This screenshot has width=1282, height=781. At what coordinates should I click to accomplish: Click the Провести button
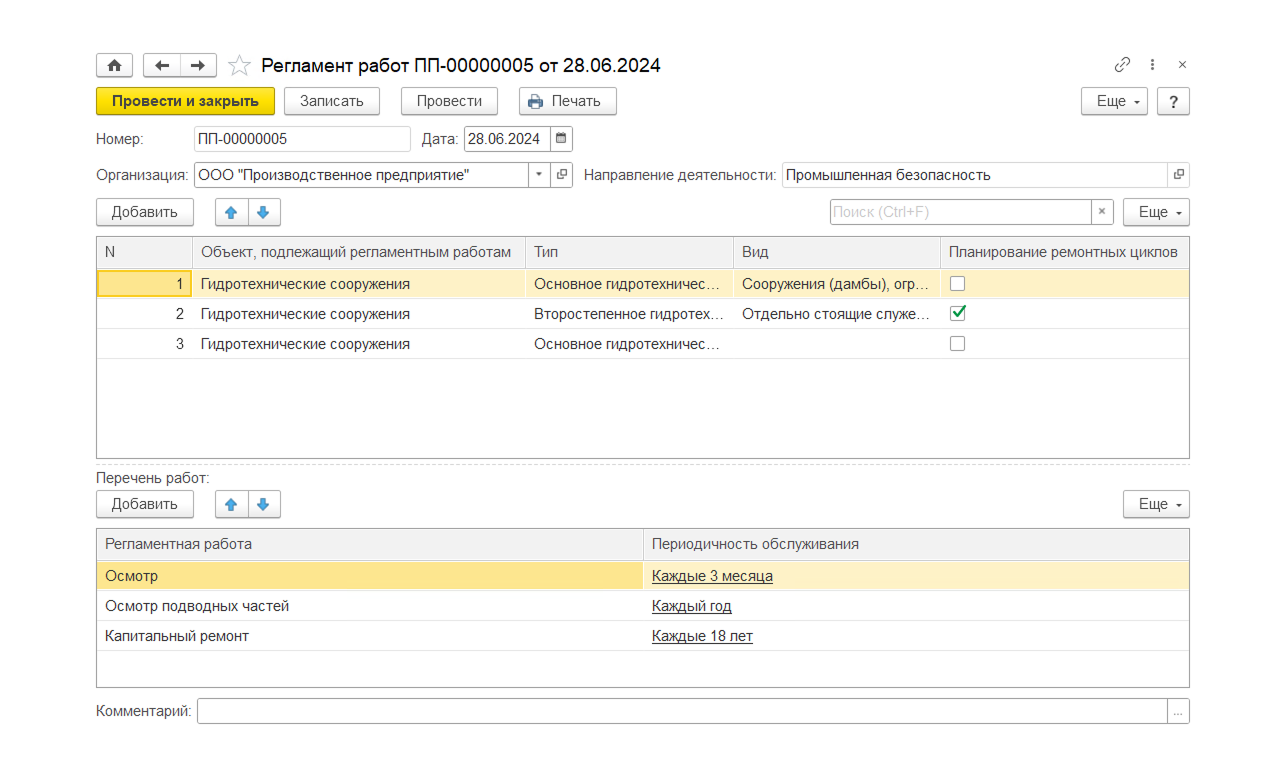coord(449,101)
